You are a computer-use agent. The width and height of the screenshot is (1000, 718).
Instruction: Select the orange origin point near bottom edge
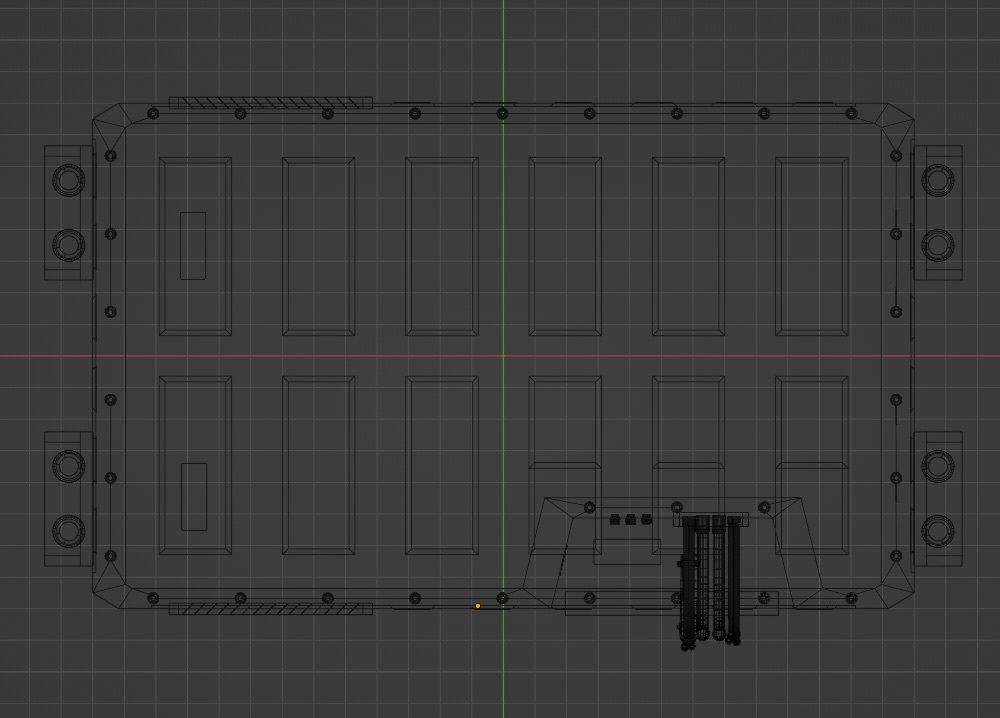478,606
